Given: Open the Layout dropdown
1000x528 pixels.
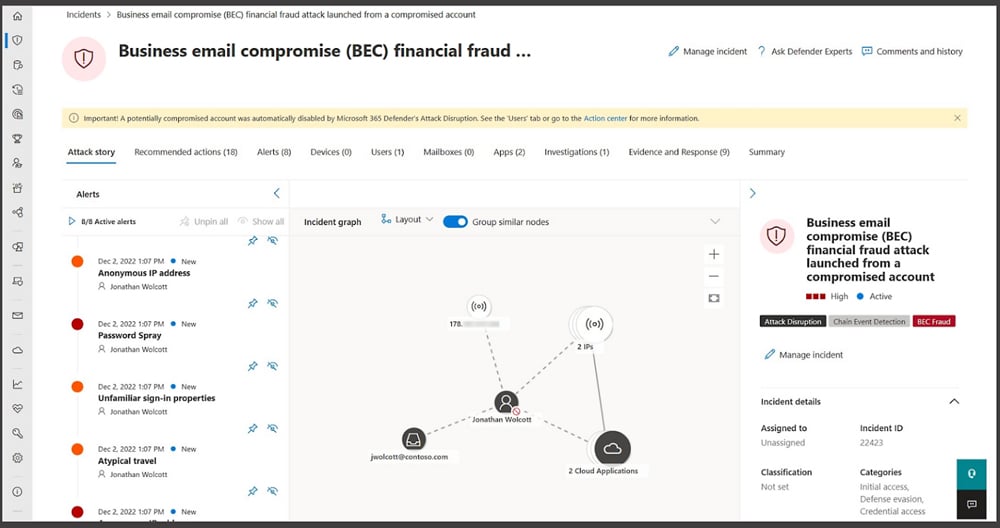Looking at the screenshot, I should click(x=407, y=220).
